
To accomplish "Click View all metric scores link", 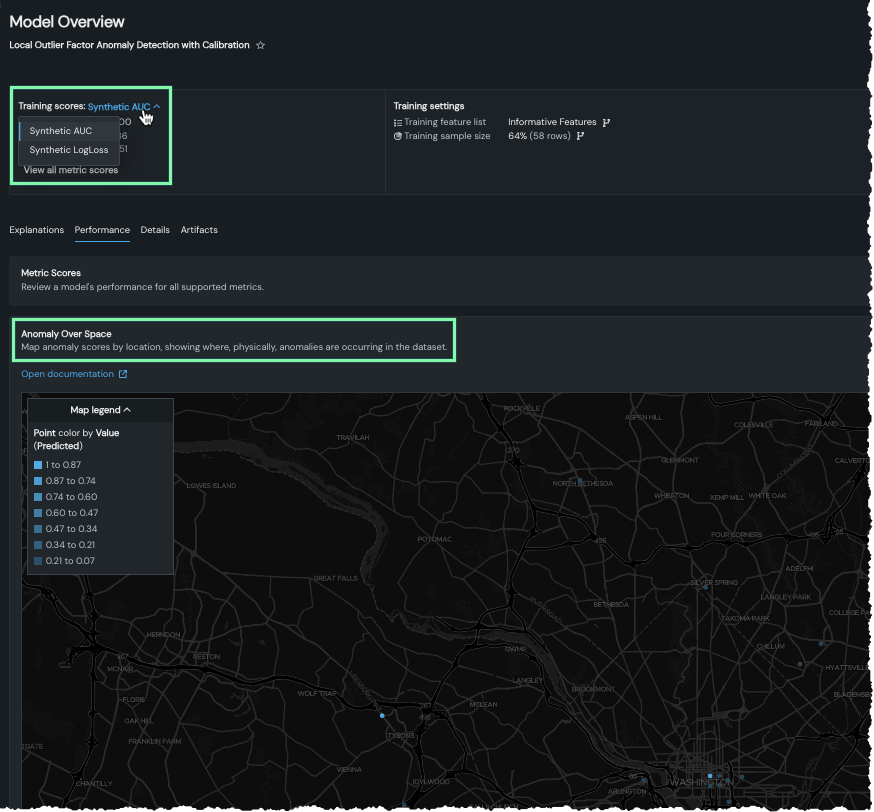I will click(x=70, y=170).
